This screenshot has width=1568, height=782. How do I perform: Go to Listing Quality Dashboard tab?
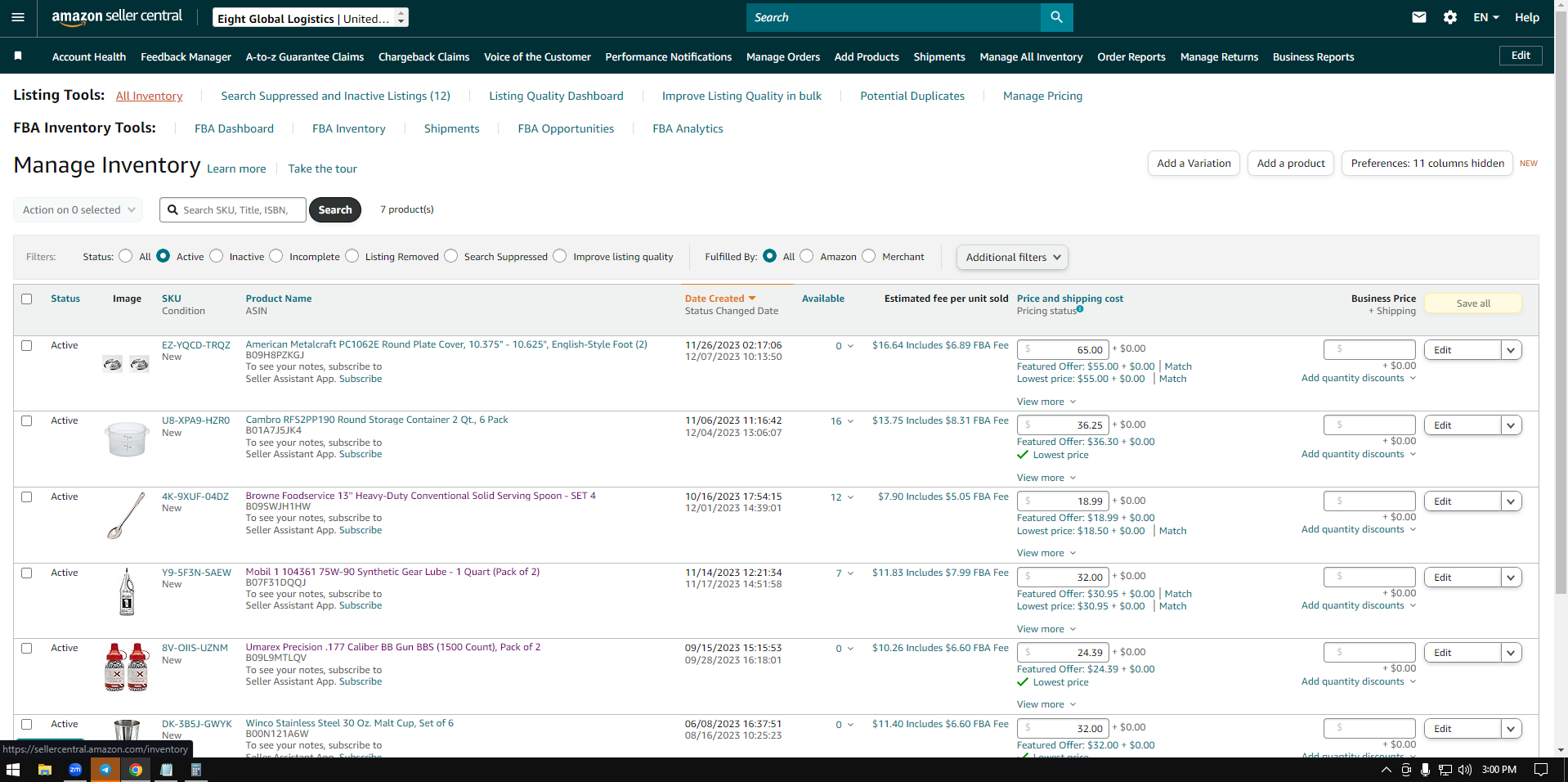[x=556, y=96]
